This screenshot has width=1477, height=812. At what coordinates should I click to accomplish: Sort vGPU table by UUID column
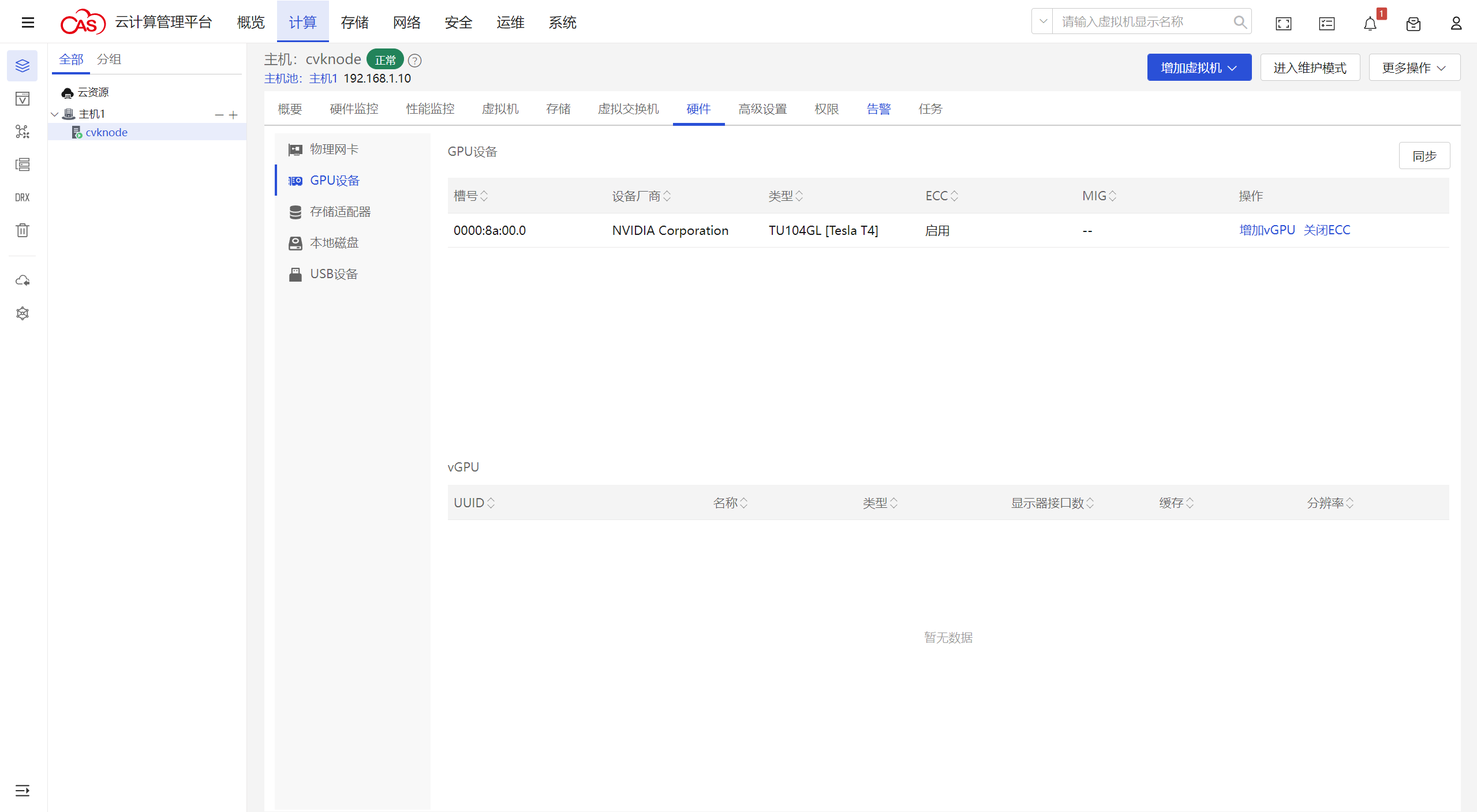pyautogui.click(x=491, y=503)
